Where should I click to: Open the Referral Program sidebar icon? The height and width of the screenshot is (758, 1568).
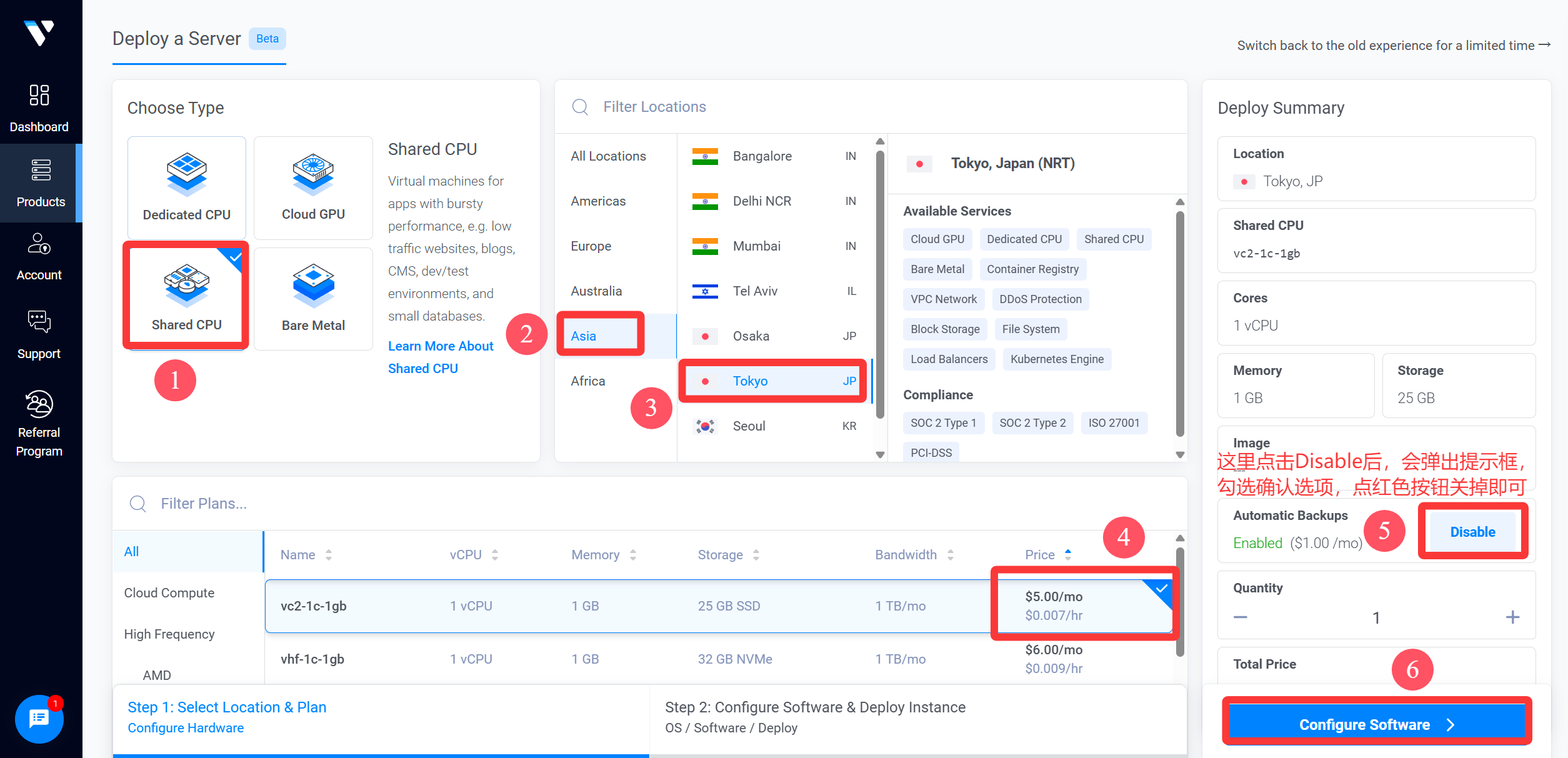(x=39, y=404)
